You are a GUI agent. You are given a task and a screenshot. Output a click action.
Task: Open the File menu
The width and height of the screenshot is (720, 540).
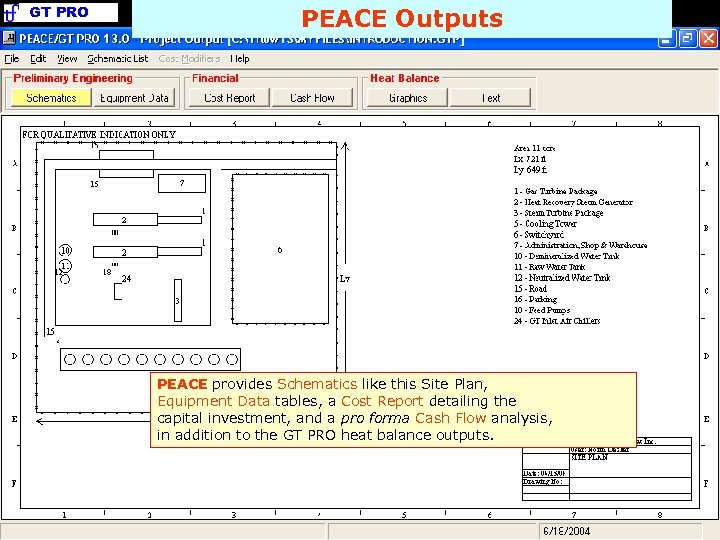click(x=11, y=59)
